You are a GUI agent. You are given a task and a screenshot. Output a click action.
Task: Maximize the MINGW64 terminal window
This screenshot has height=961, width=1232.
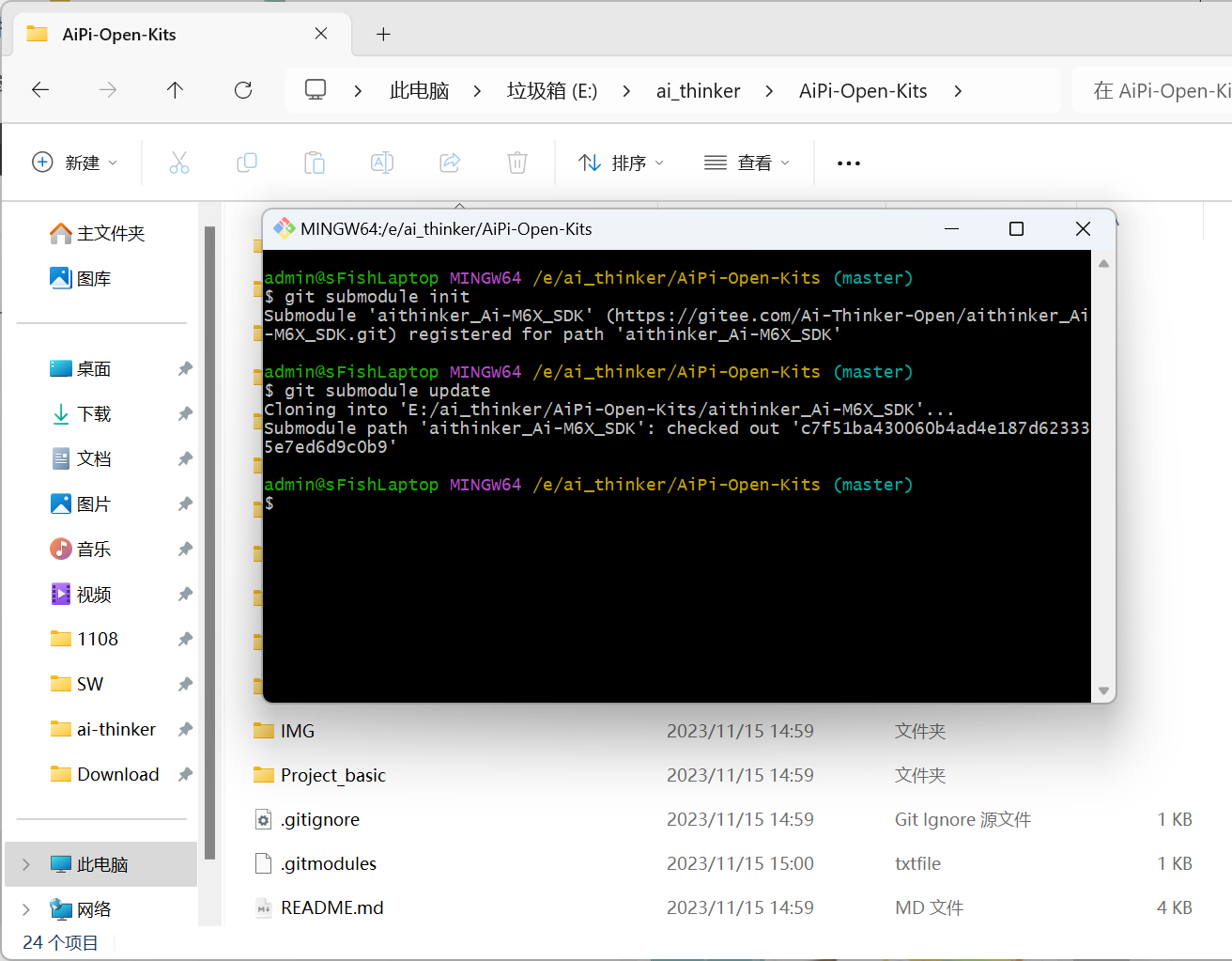click(x=1016, y=229)
